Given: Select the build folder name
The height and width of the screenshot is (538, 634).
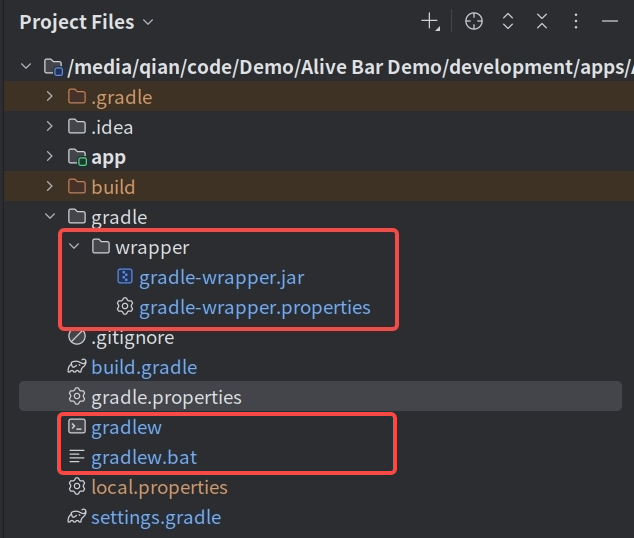Looking at the screenshot, I should pyautogui.click(x=114, y=187).
